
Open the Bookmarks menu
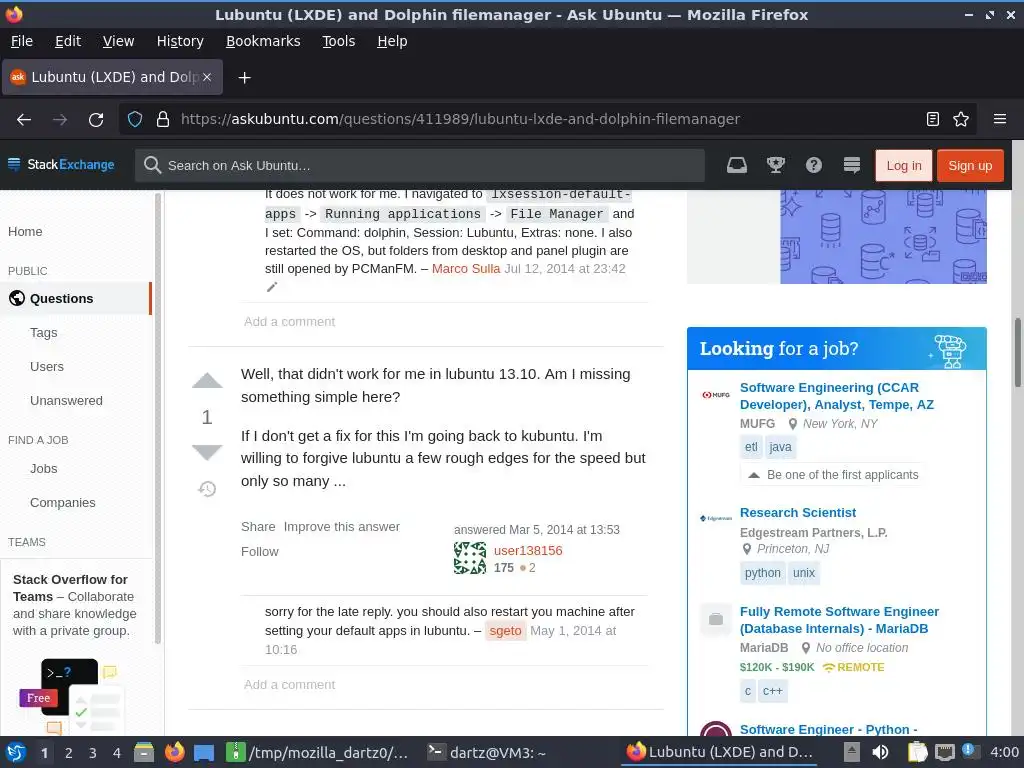coord(263,41)
